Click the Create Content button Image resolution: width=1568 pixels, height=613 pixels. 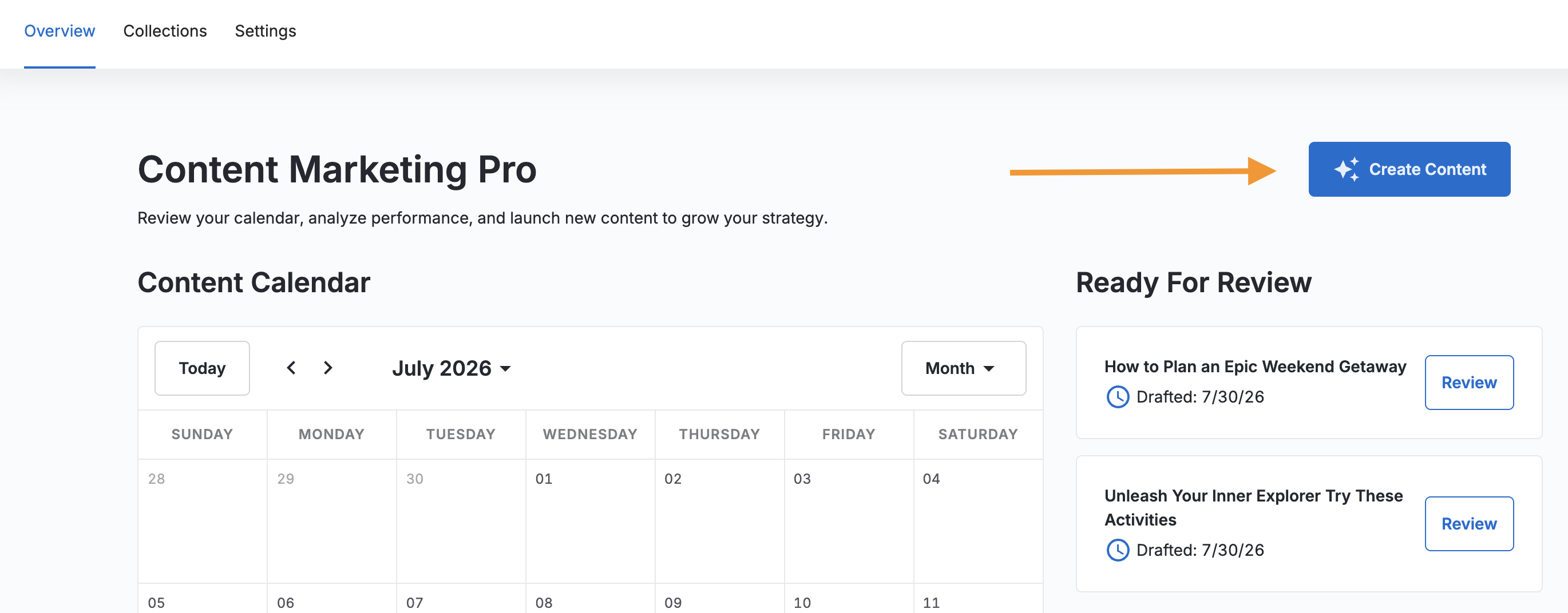(x=1409, y=169)
